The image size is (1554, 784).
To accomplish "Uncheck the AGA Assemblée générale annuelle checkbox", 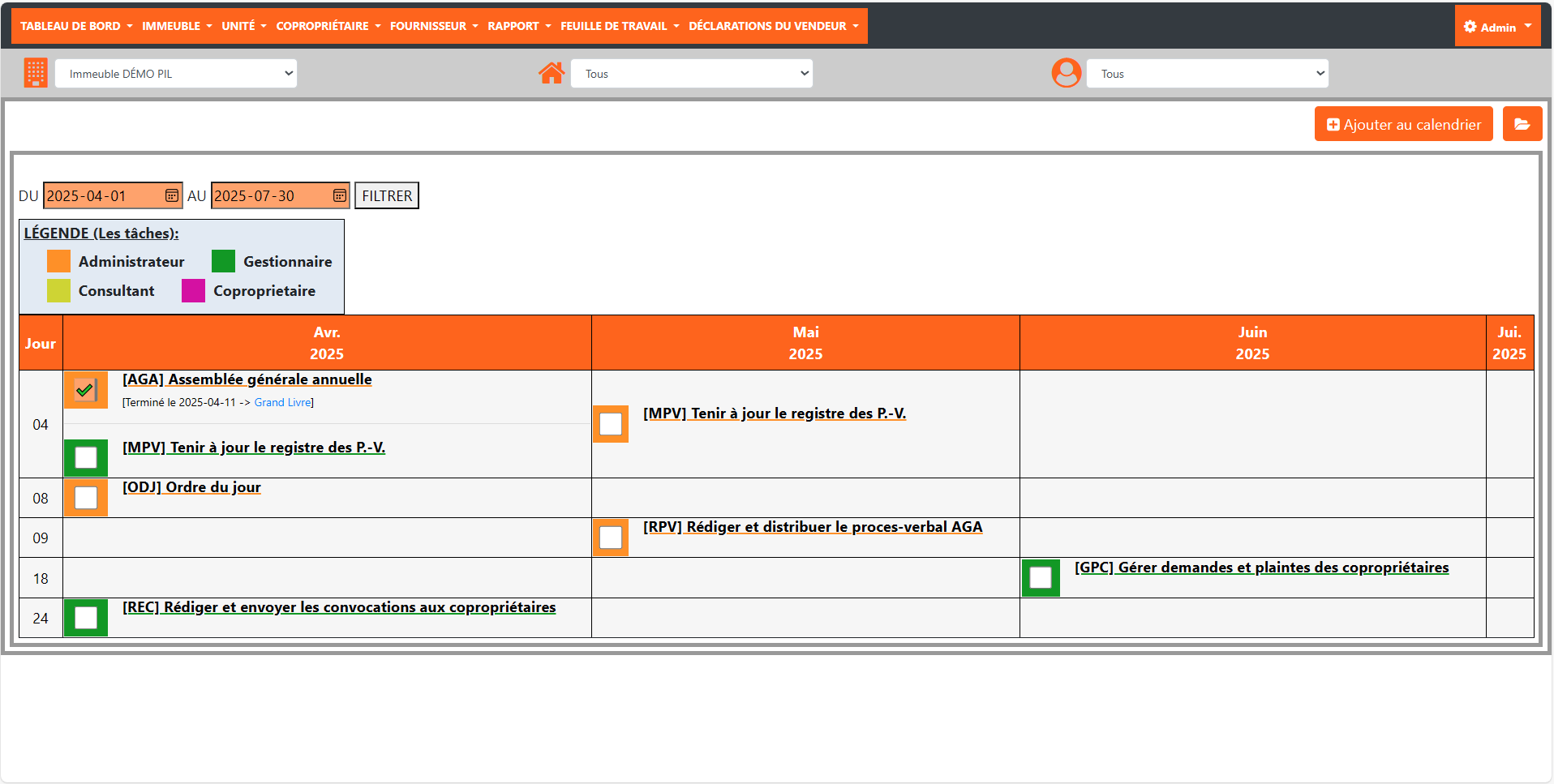I will (x=85, y=390).
